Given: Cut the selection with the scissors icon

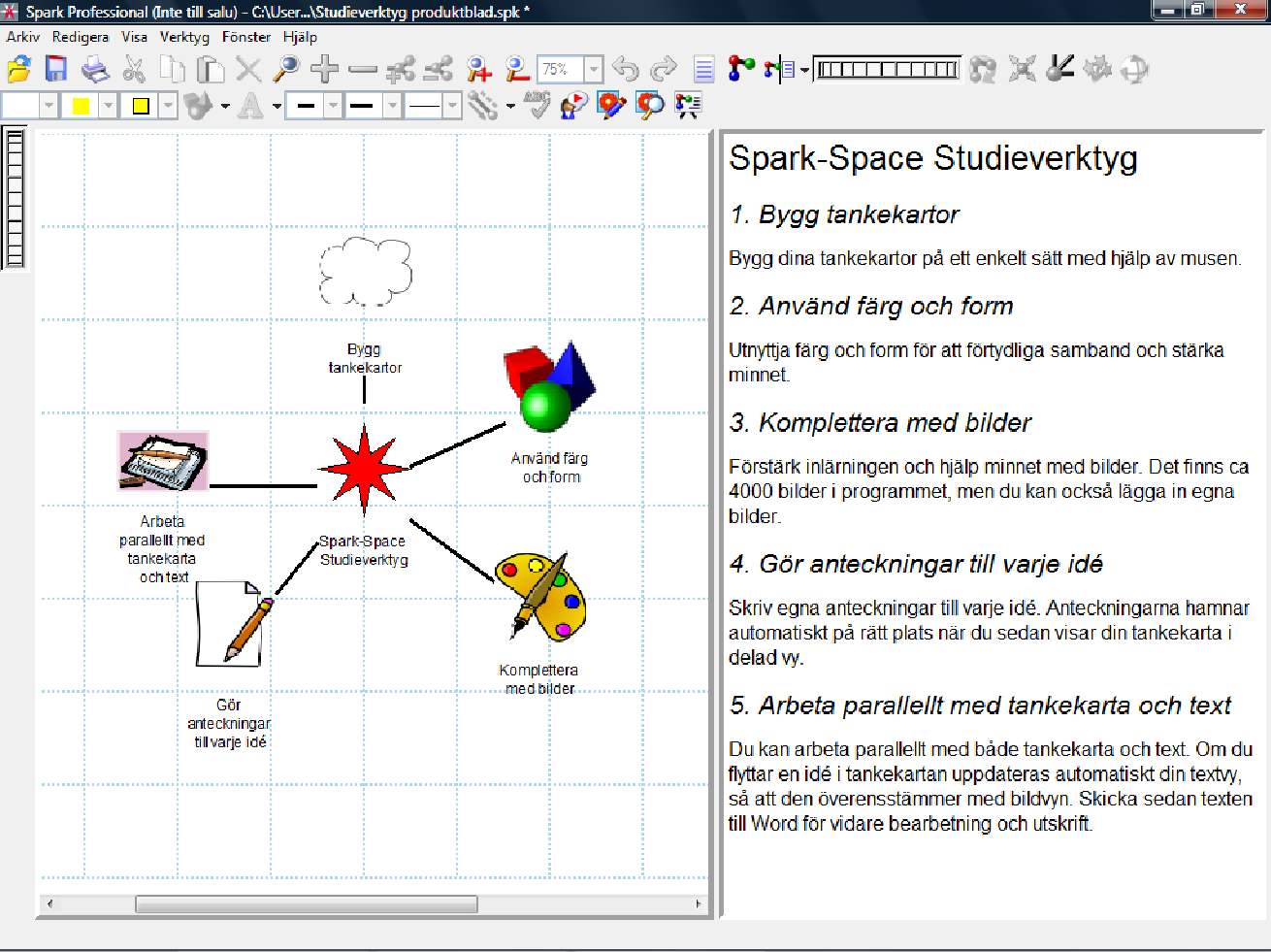Looking at the screenshot, I should [134, 69].
